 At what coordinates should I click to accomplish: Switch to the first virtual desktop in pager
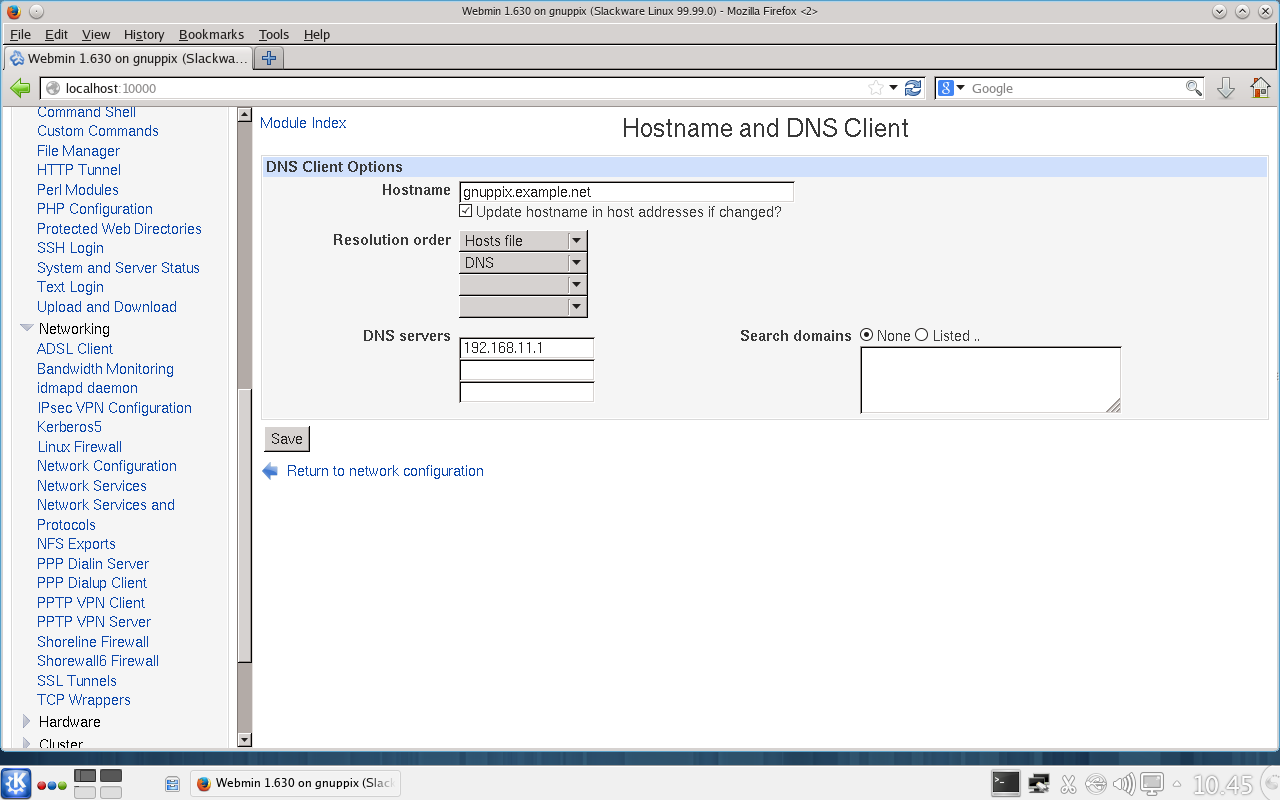(x=85, y=775)
